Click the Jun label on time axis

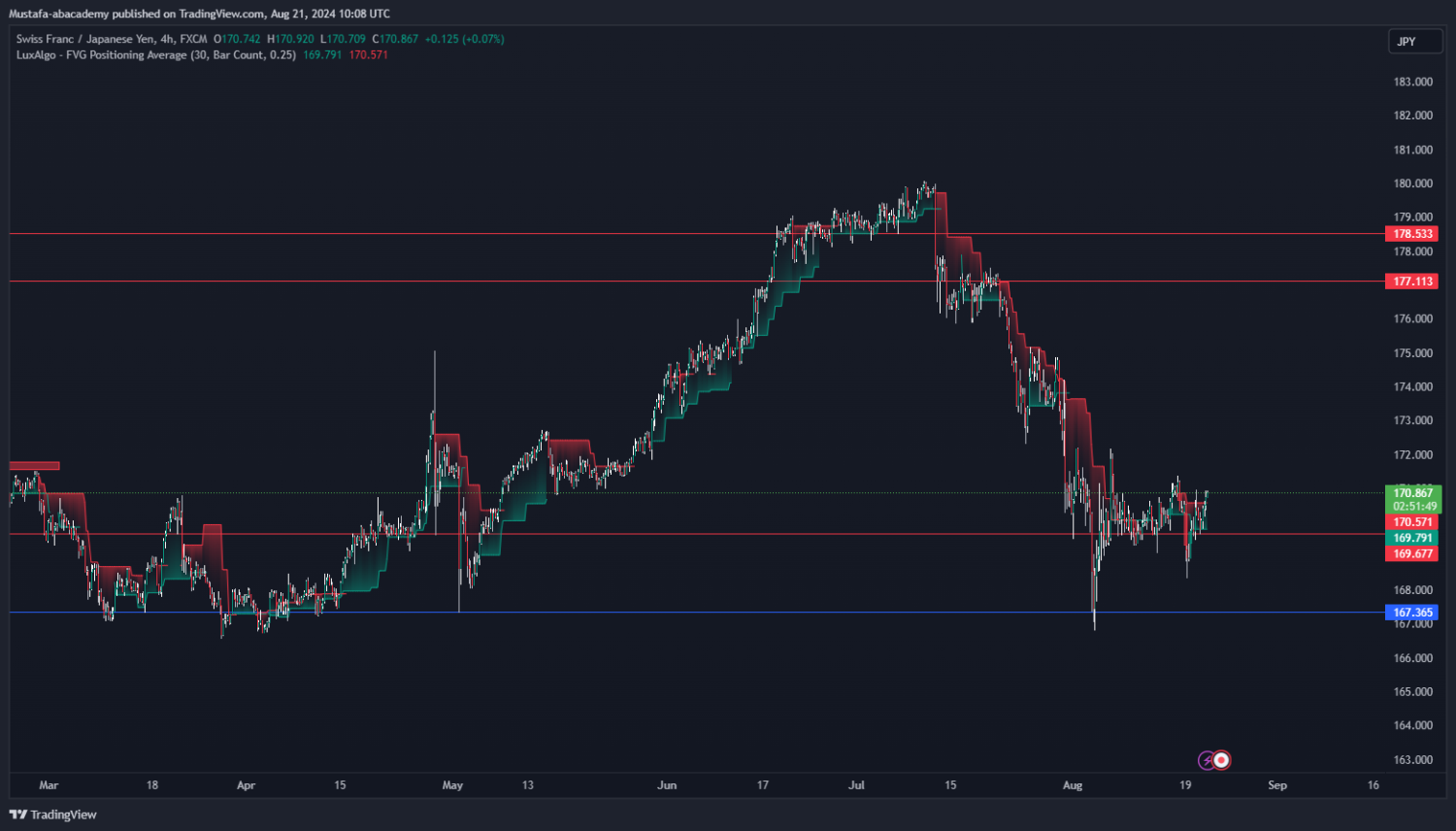tap(667, 785)
